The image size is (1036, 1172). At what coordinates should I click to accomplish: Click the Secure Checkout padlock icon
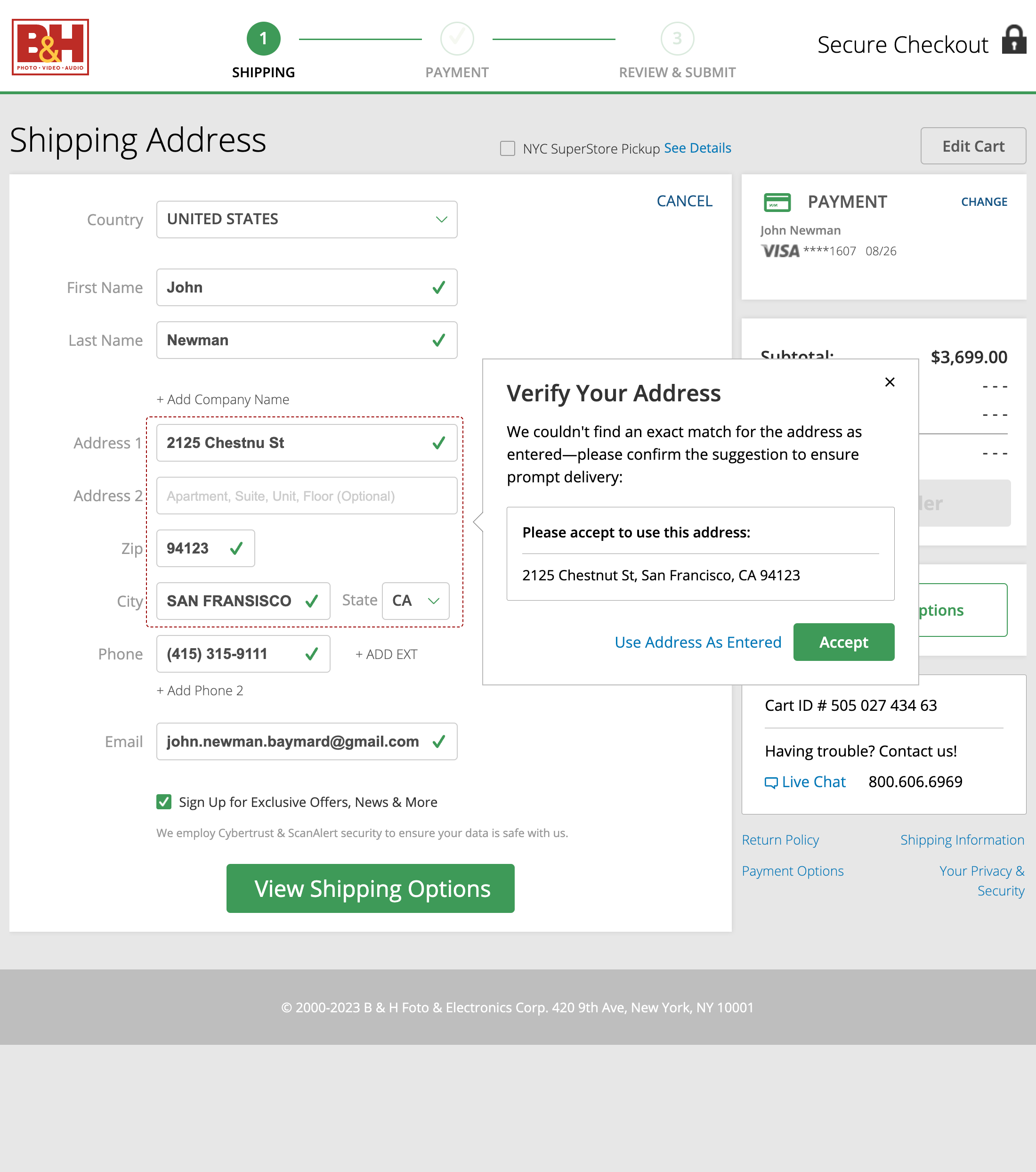tap(1014, 40)
